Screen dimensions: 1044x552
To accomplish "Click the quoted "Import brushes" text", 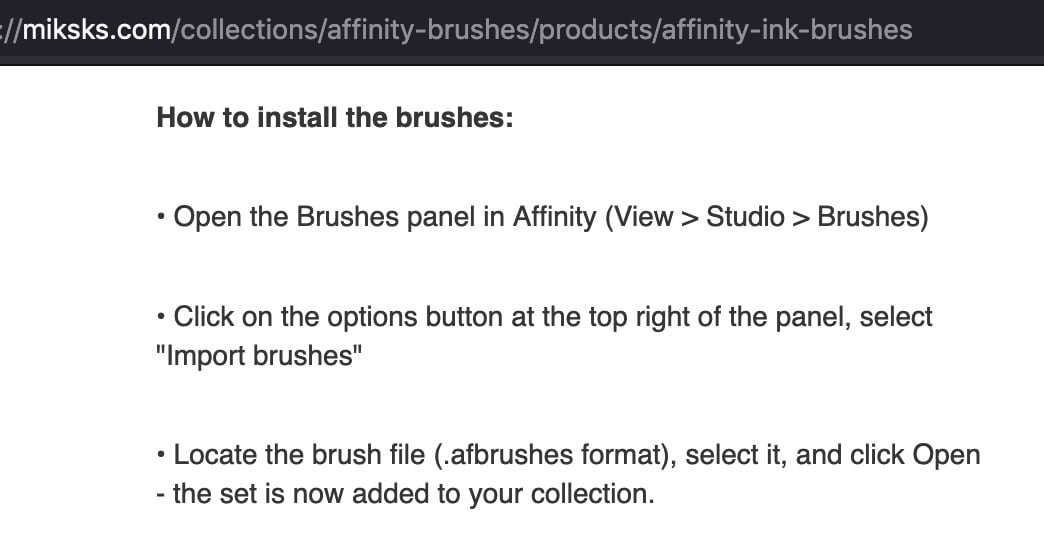I will coord(259,356).
